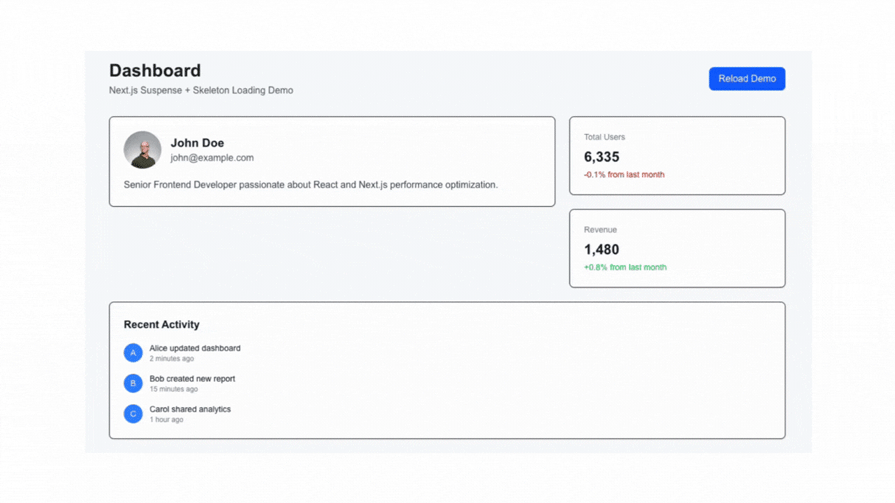Viewport: 895px width, 503px height.
Task: Open the 'Carol shared analytics' activity entry
Action: point(190,409)
